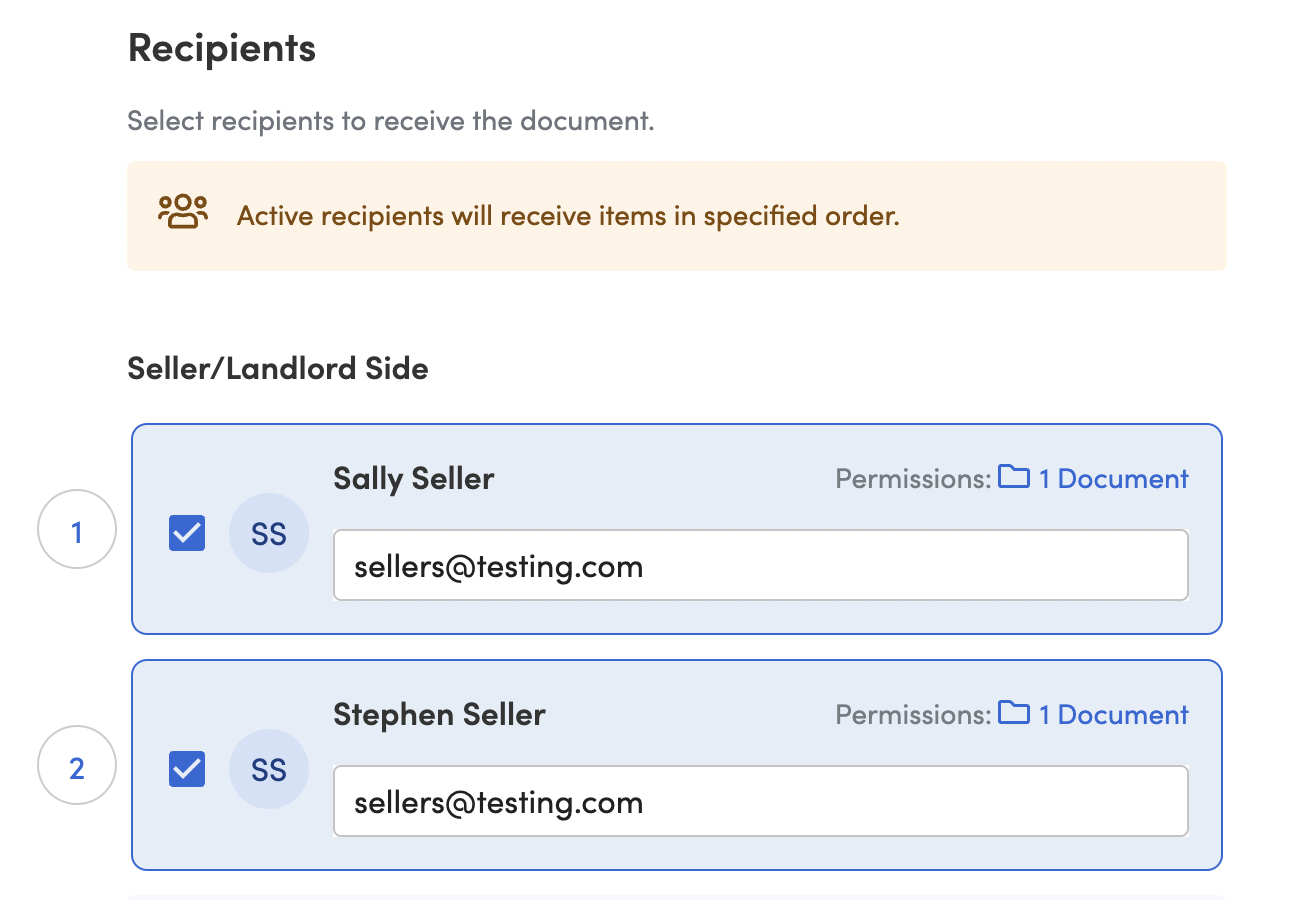Uncheck the Sally Seller recipient checkbox

click(x=187, y=533)
